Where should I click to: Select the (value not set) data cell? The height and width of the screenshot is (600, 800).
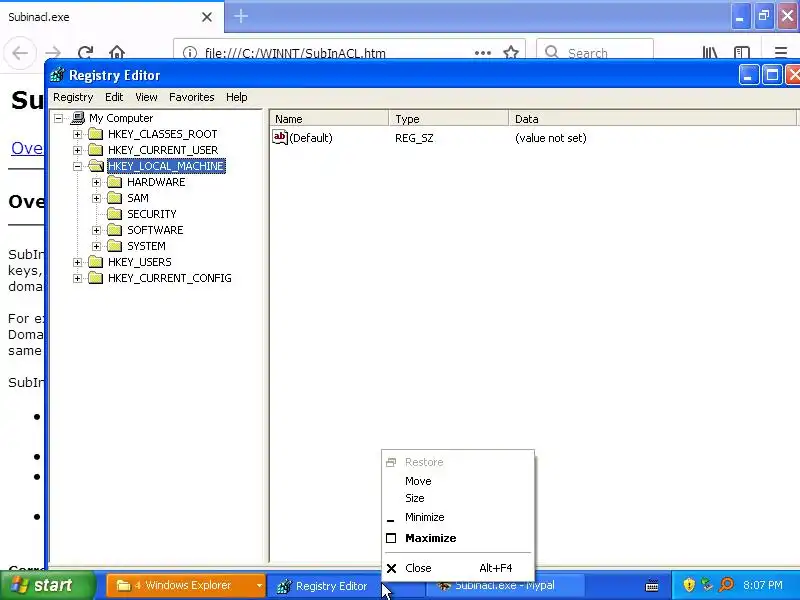pos(551,138)
